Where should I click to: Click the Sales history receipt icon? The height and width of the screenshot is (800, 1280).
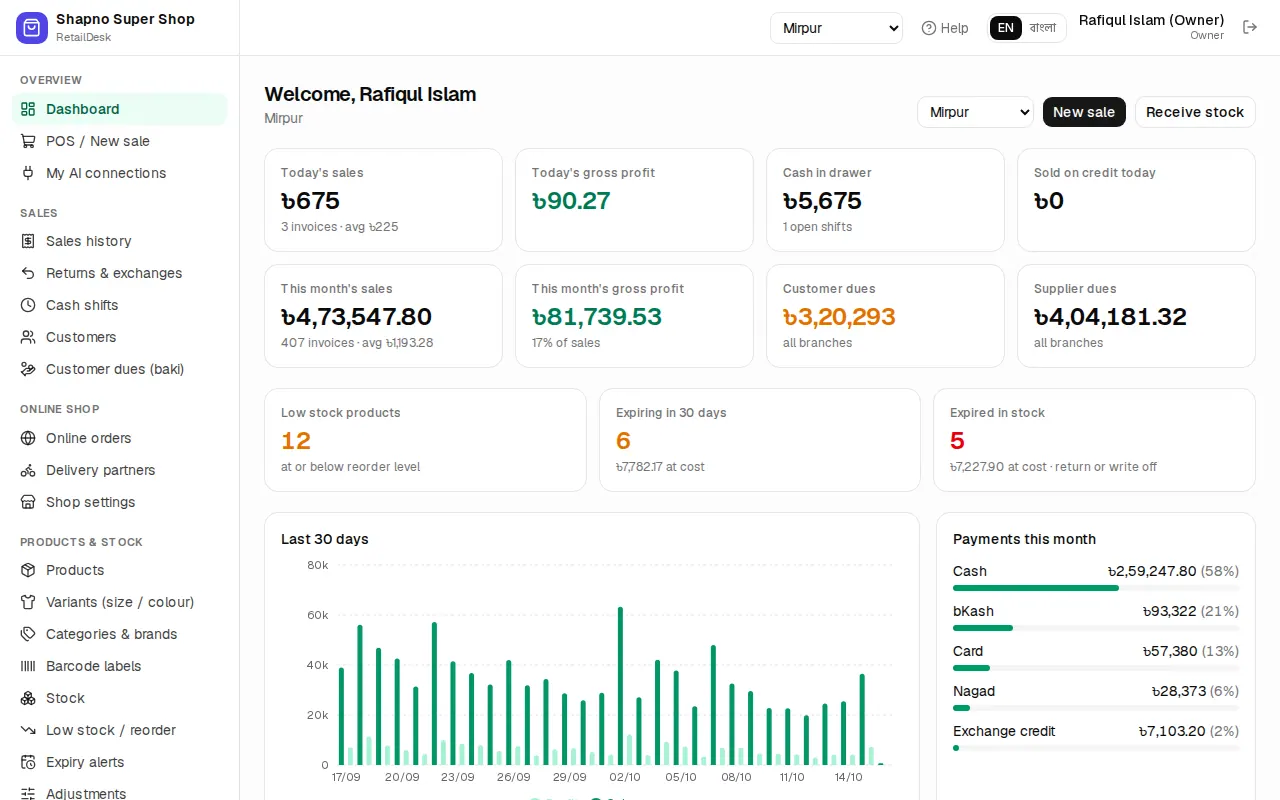click(28, 241)
